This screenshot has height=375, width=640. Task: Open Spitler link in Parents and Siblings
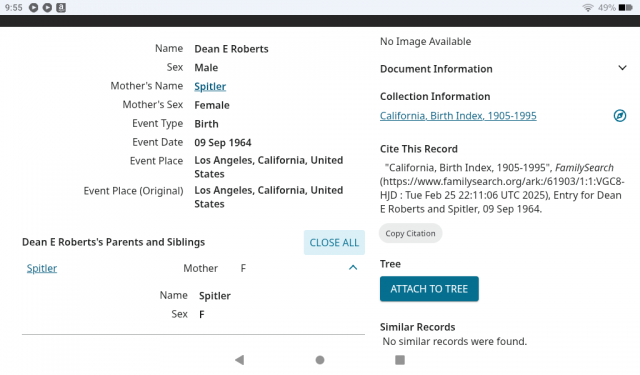(42, 268)
